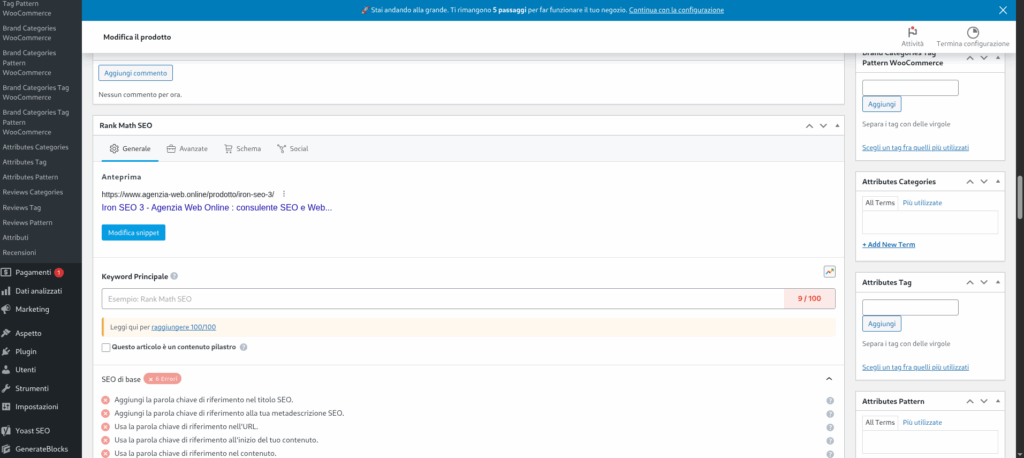Open Attributes Categories sidebar item
This screenshot has height=458, width=1024.
point(35,147)
